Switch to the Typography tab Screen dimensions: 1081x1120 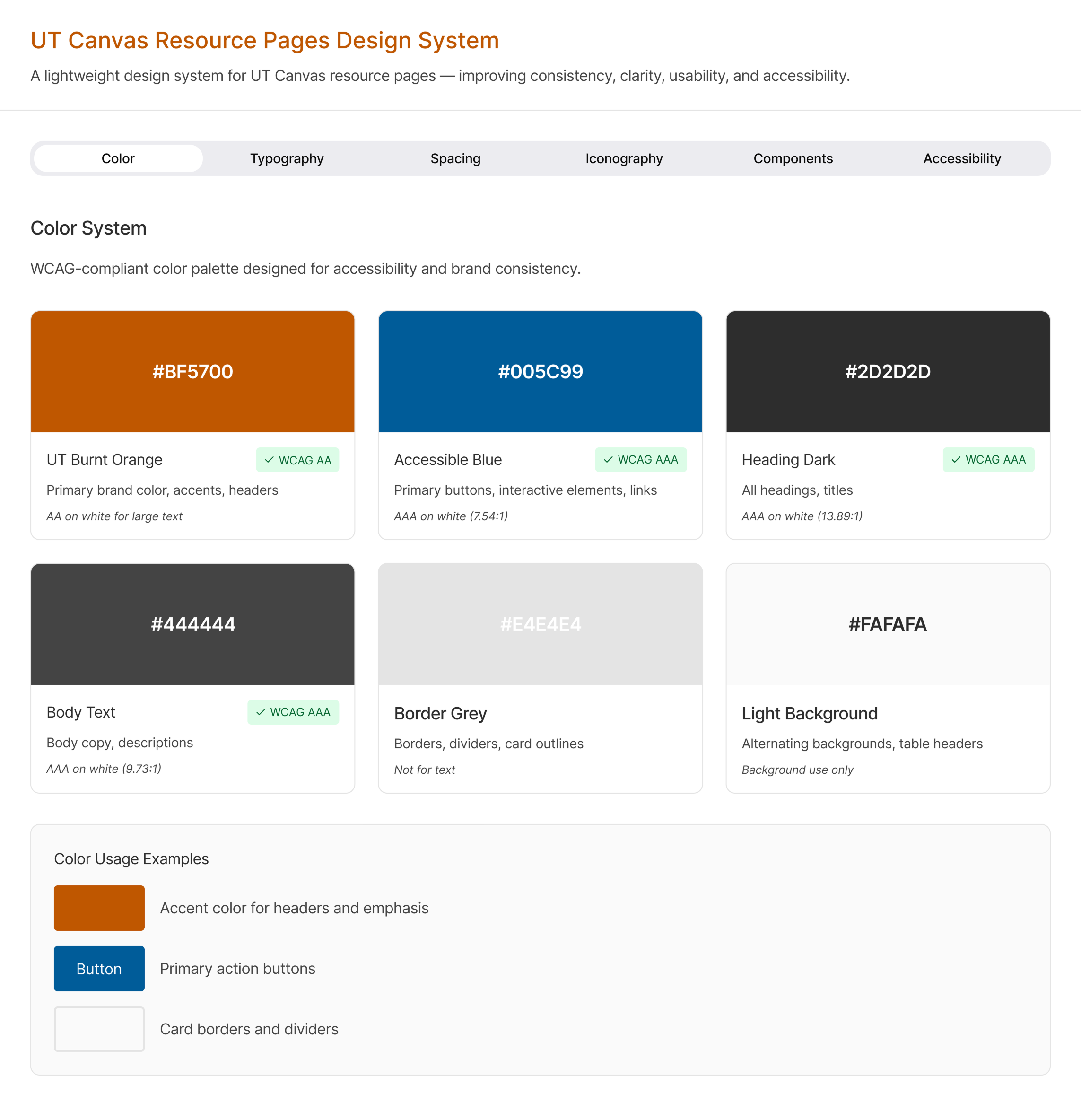[287, 158]
